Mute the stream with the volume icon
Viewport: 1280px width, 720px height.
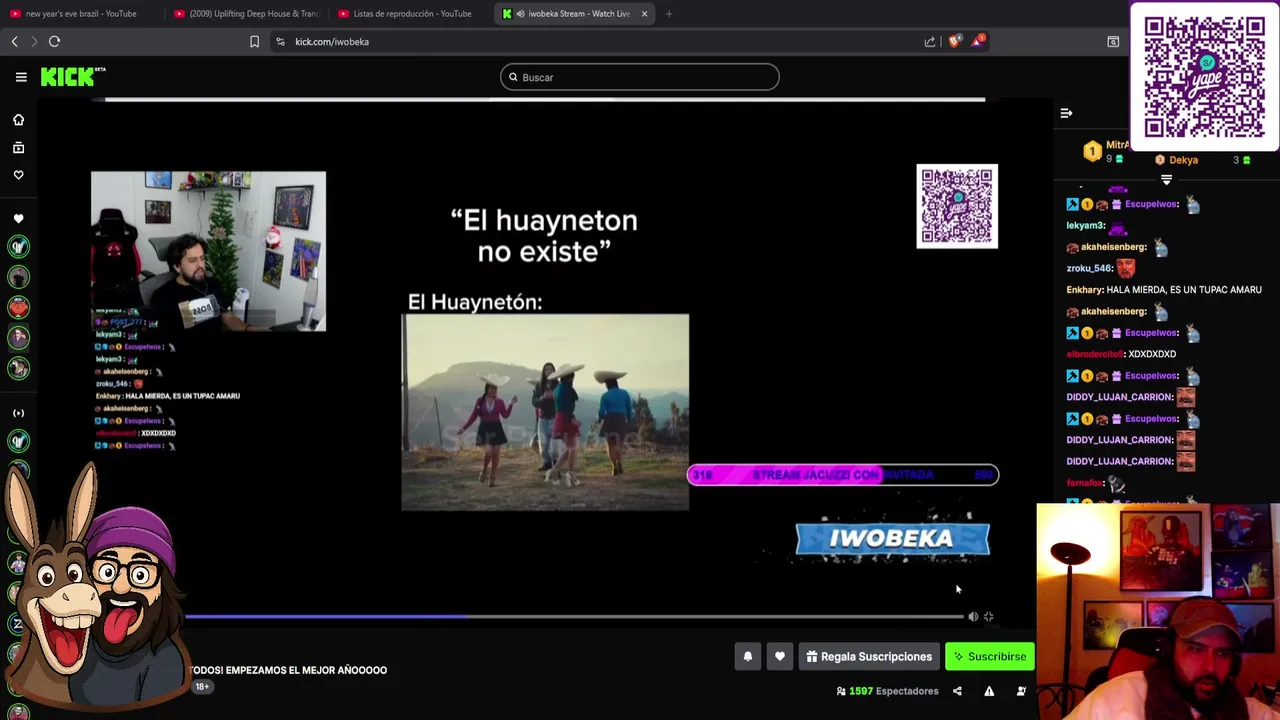[x=973, y=617]
